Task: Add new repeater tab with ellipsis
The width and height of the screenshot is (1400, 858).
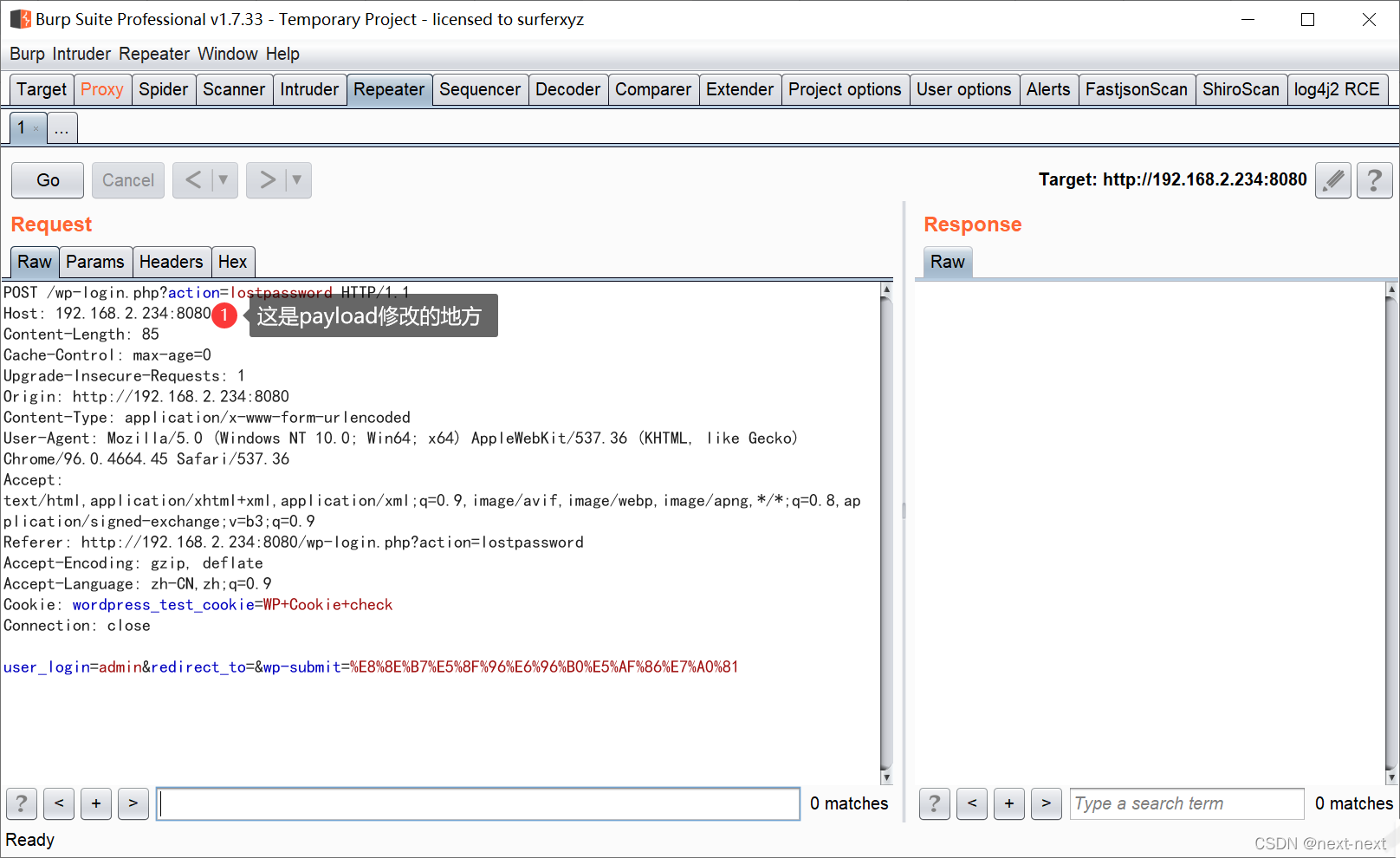Action: point(62,128)
